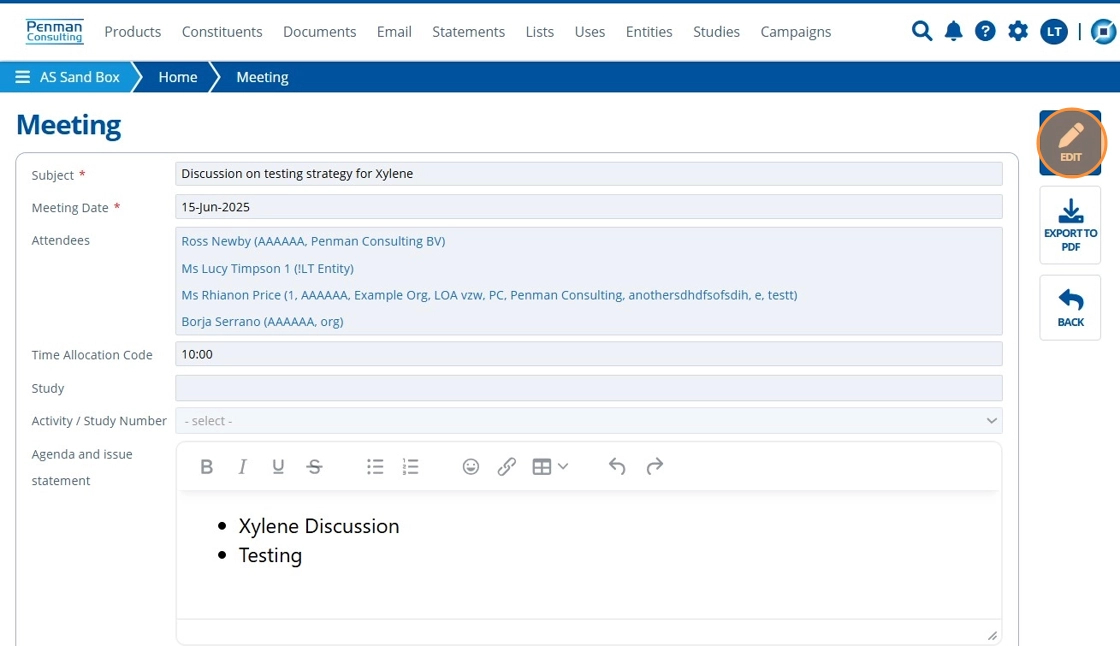Image resolution: width=1120 pixels, height=646 pixels.
Task: Click the AS Sand Box breadcrumb label
Action: coord(80,76)
